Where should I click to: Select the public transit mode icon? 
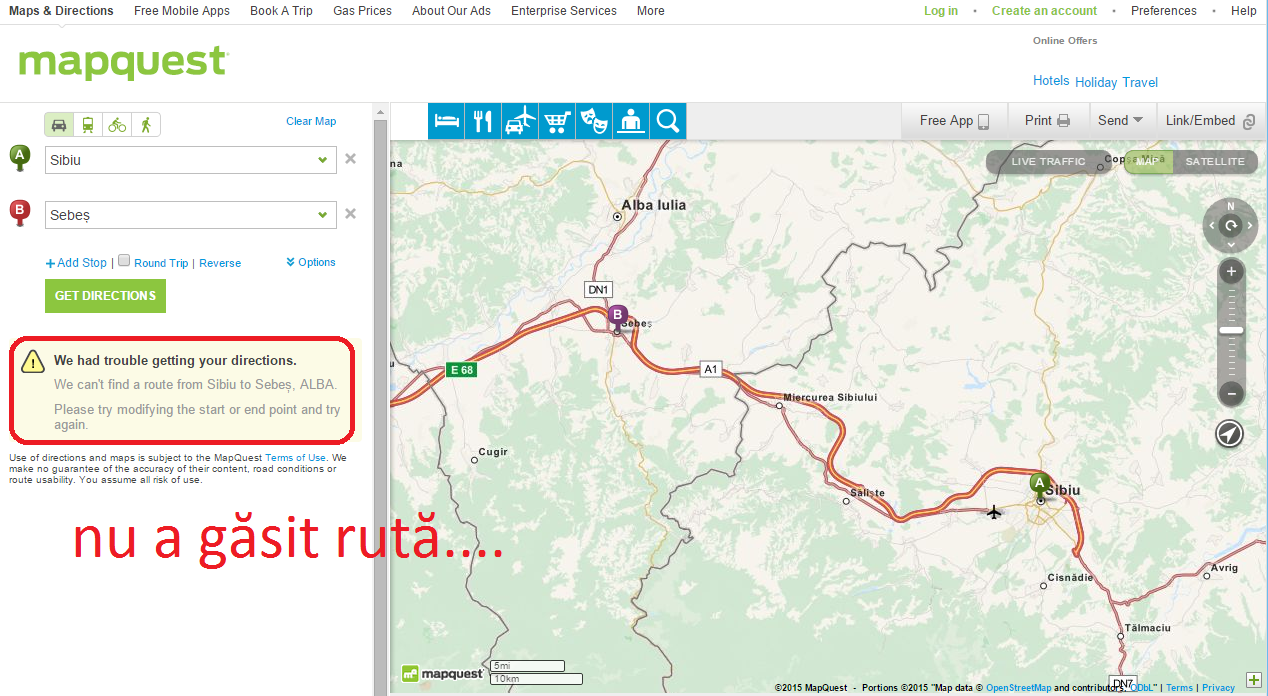tap(88, 125)
